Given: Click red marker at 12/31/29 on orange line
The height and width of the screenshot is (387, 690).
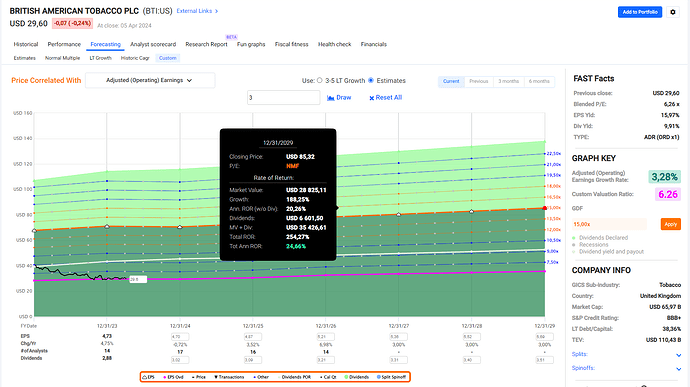Looking at the screenshot, I should click(x=545, y=208).
